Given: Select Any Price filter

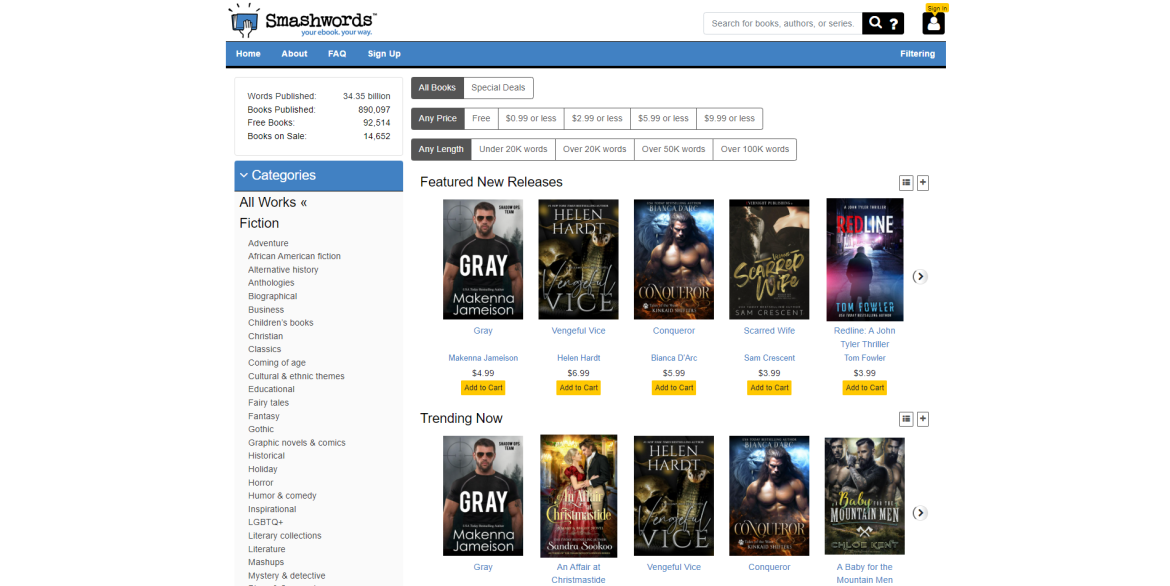Looking at the screenshot, I should point(437,118).
